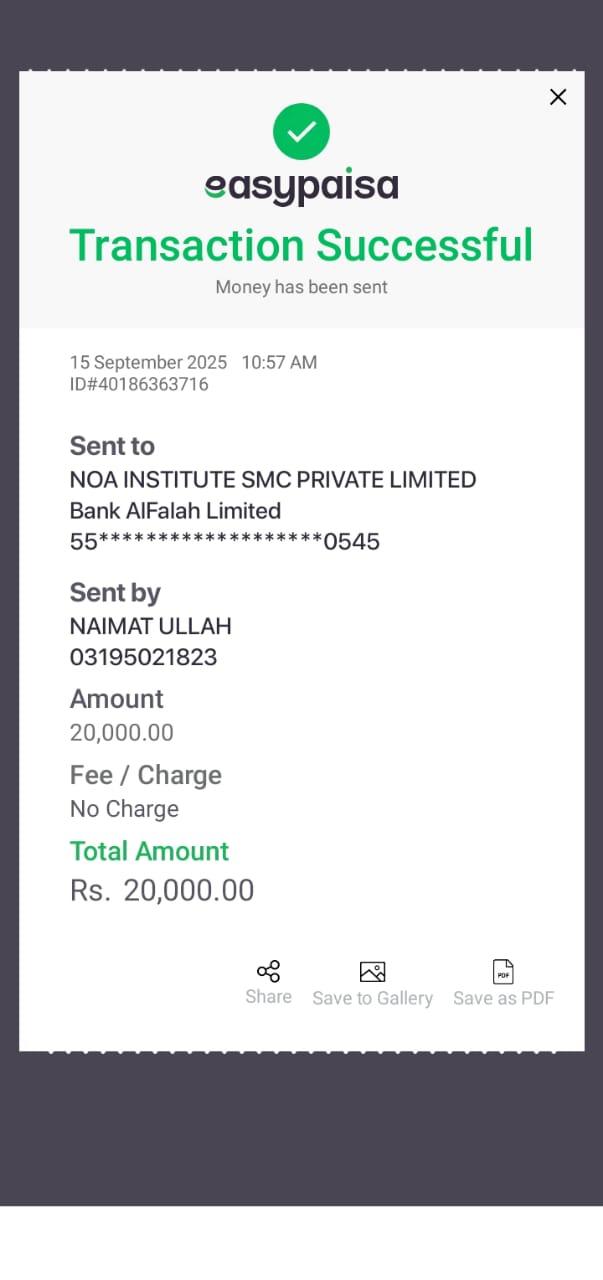Click sender name NAIMAT ULLAH

(150, 626)
